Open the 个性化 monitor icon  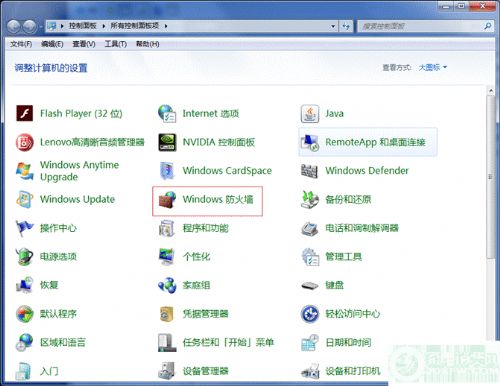[x=167, y=256]
